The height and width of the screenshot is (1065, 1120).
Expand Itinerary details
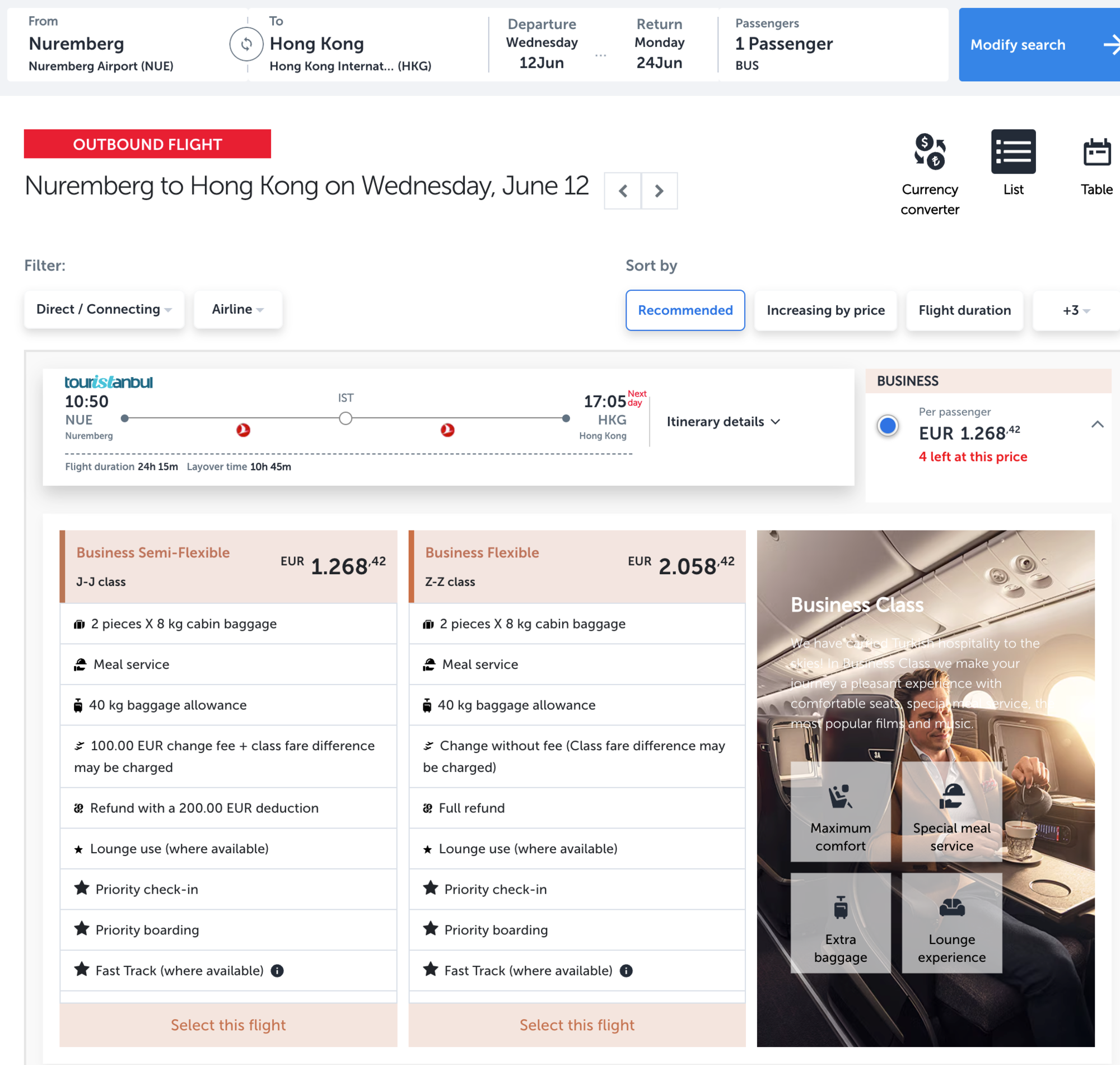pos(724,422)
